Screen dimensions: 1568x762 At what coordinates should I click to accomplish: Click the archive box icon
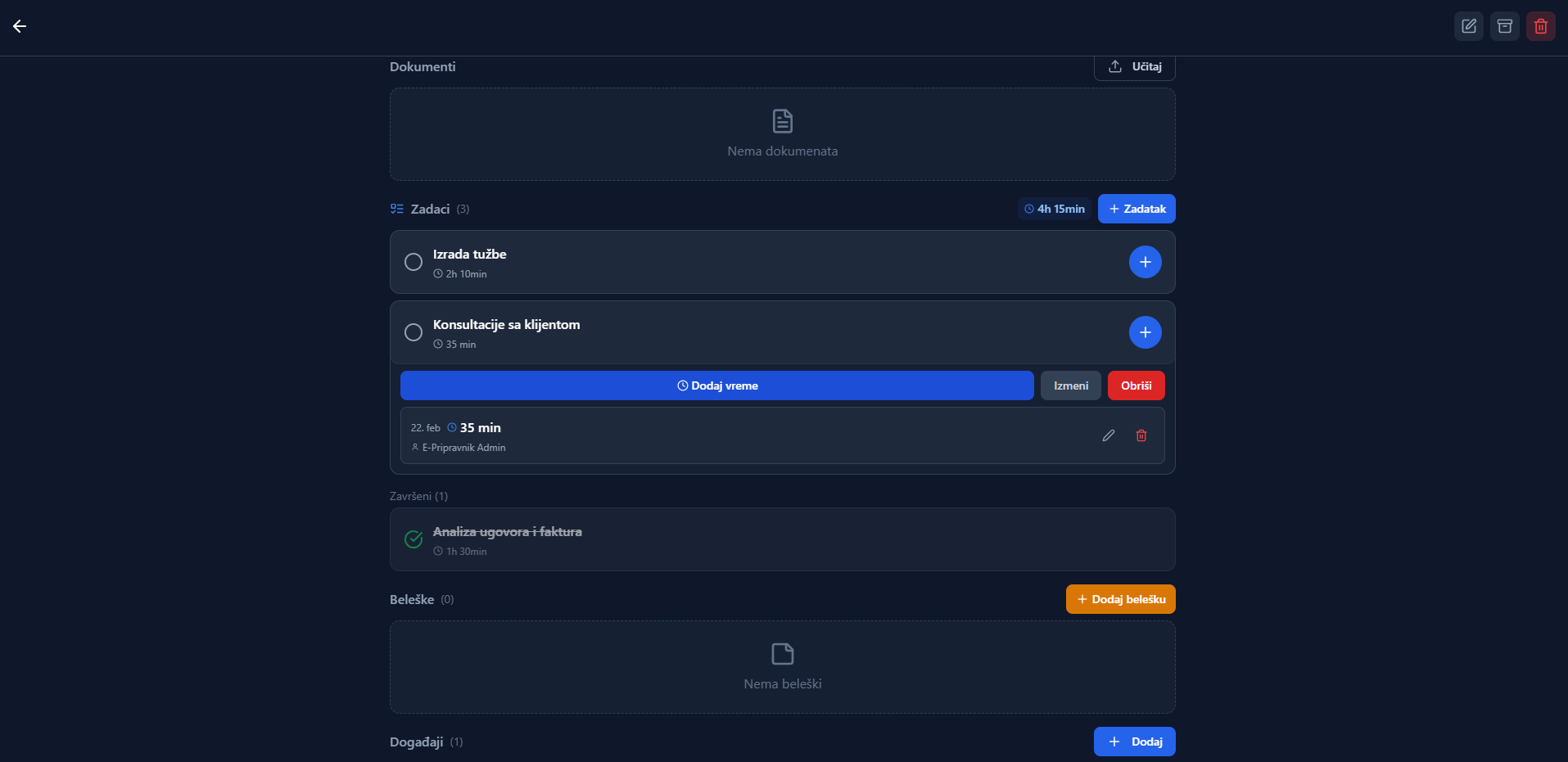[1504, 26]
